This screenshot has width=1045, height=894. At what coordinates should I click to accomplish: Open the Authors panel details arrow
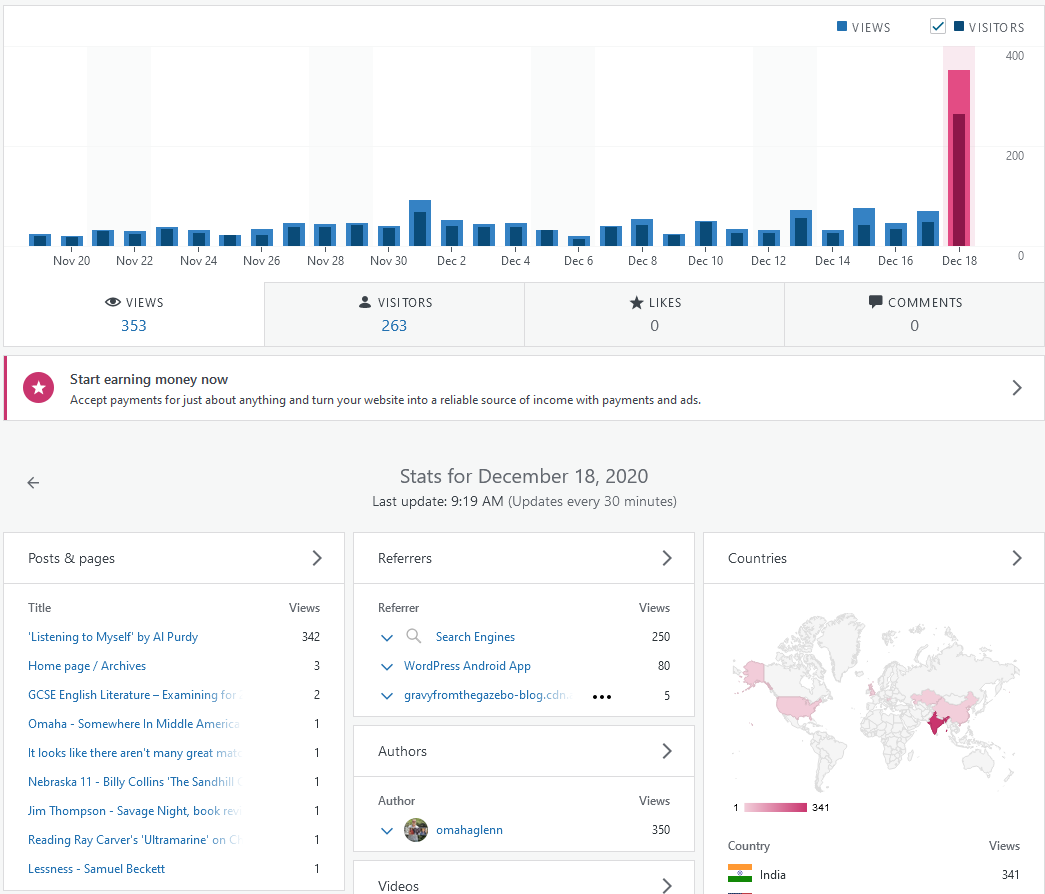pos(666,751)
